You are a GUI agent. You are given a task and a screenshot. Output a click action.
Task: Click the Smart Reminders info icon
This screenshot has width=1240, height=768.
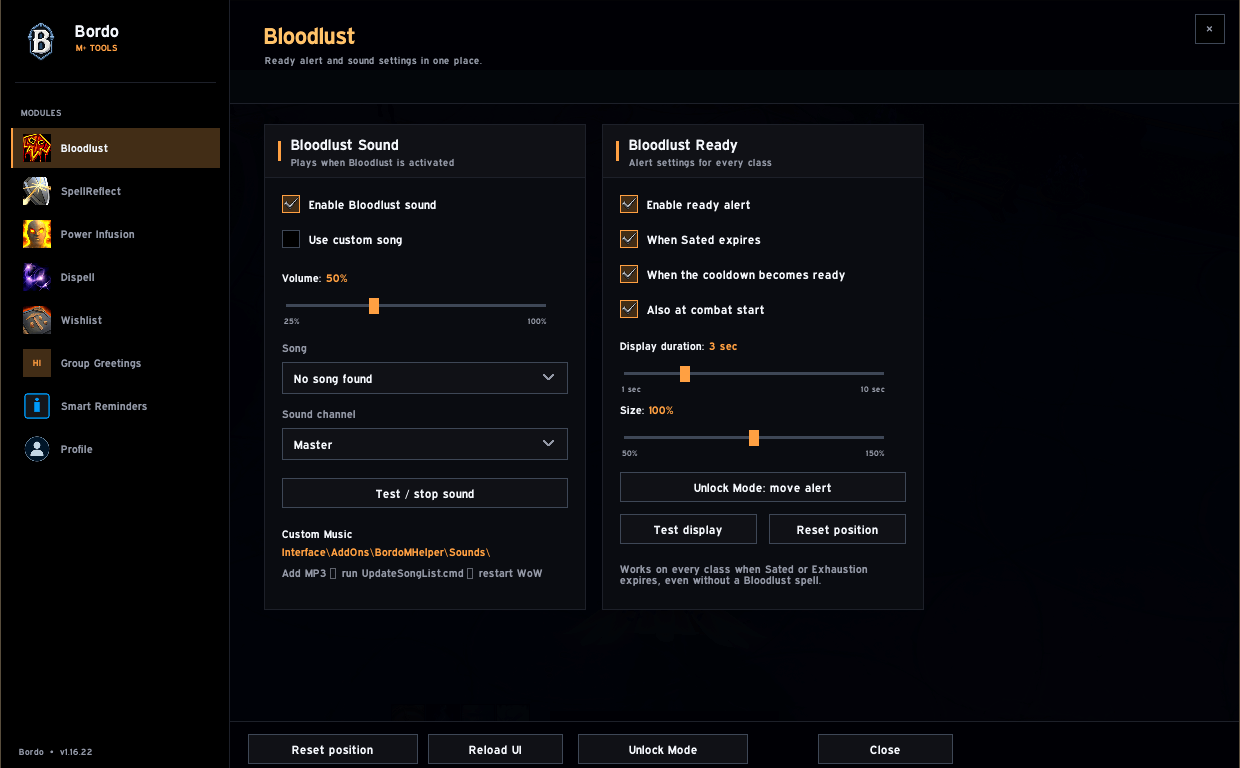[37, 406]
